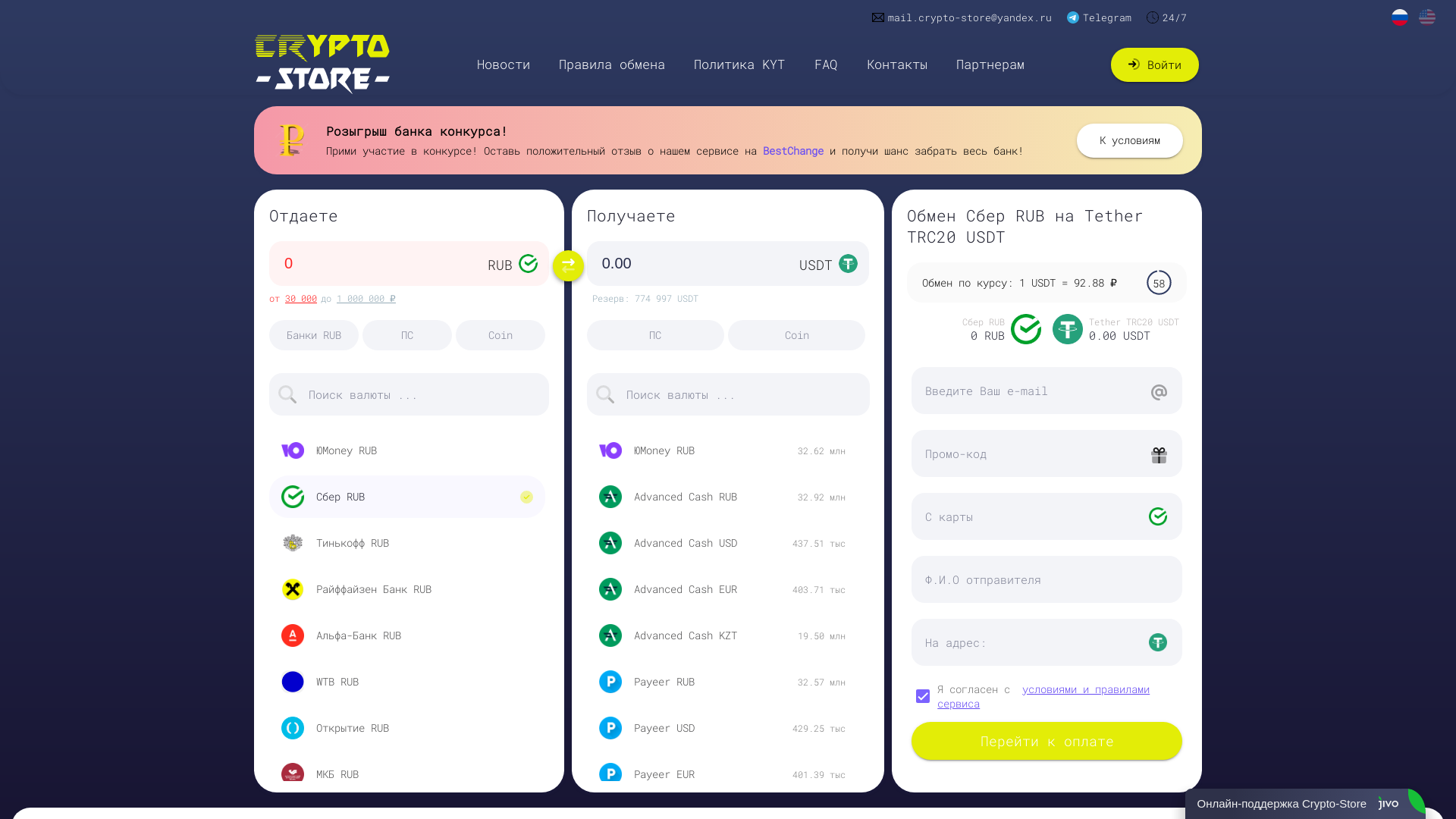1456x819 pixels.
Task: Click the swap direction arrows icon
Action: click(x=568, y=265)
